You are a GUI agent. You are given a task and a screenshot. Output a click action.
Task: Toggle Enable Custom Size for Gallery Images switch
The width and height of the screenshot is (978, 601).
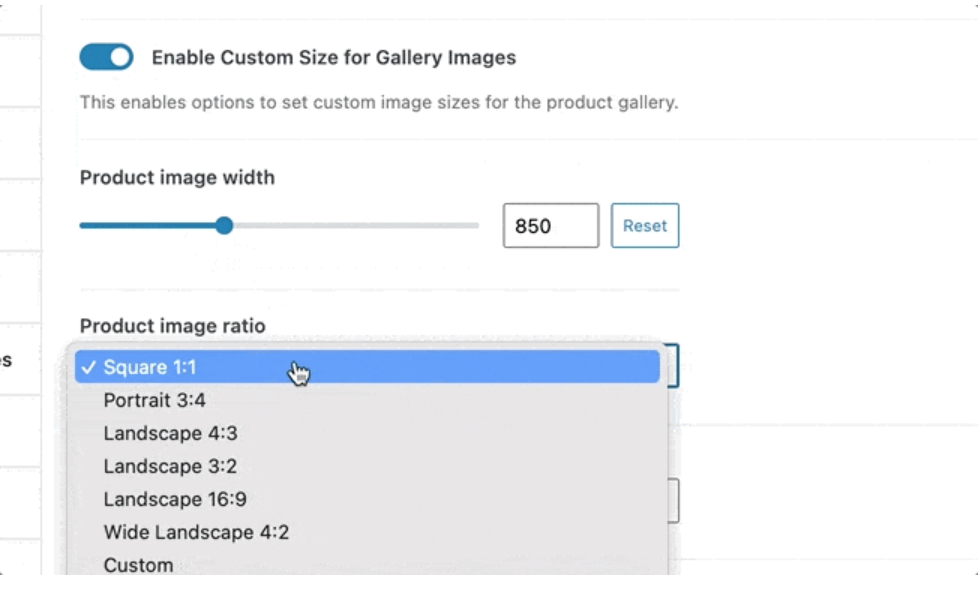[x=106, y=57]
